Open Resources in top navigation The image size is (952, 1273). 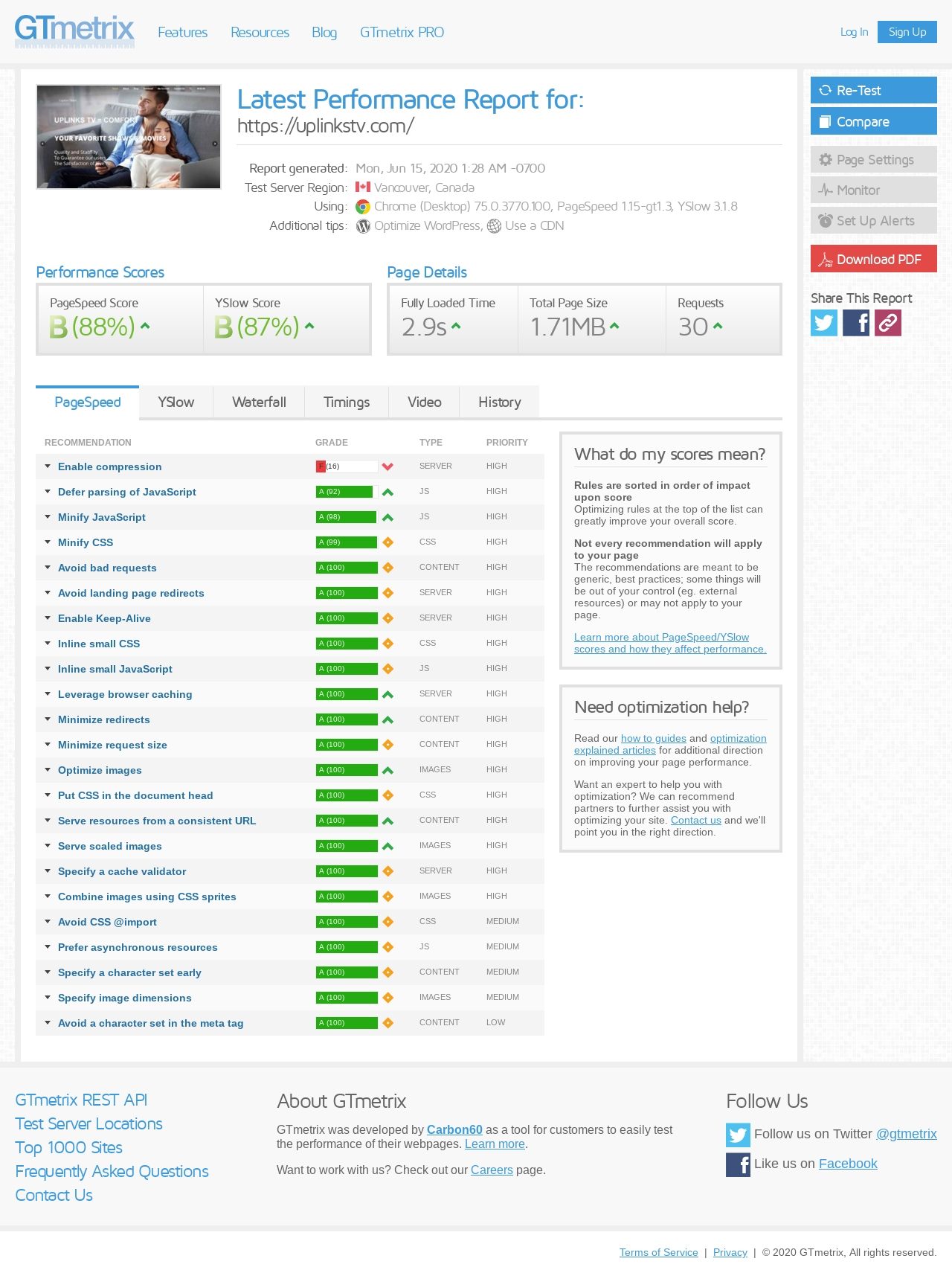coord(260,32)
